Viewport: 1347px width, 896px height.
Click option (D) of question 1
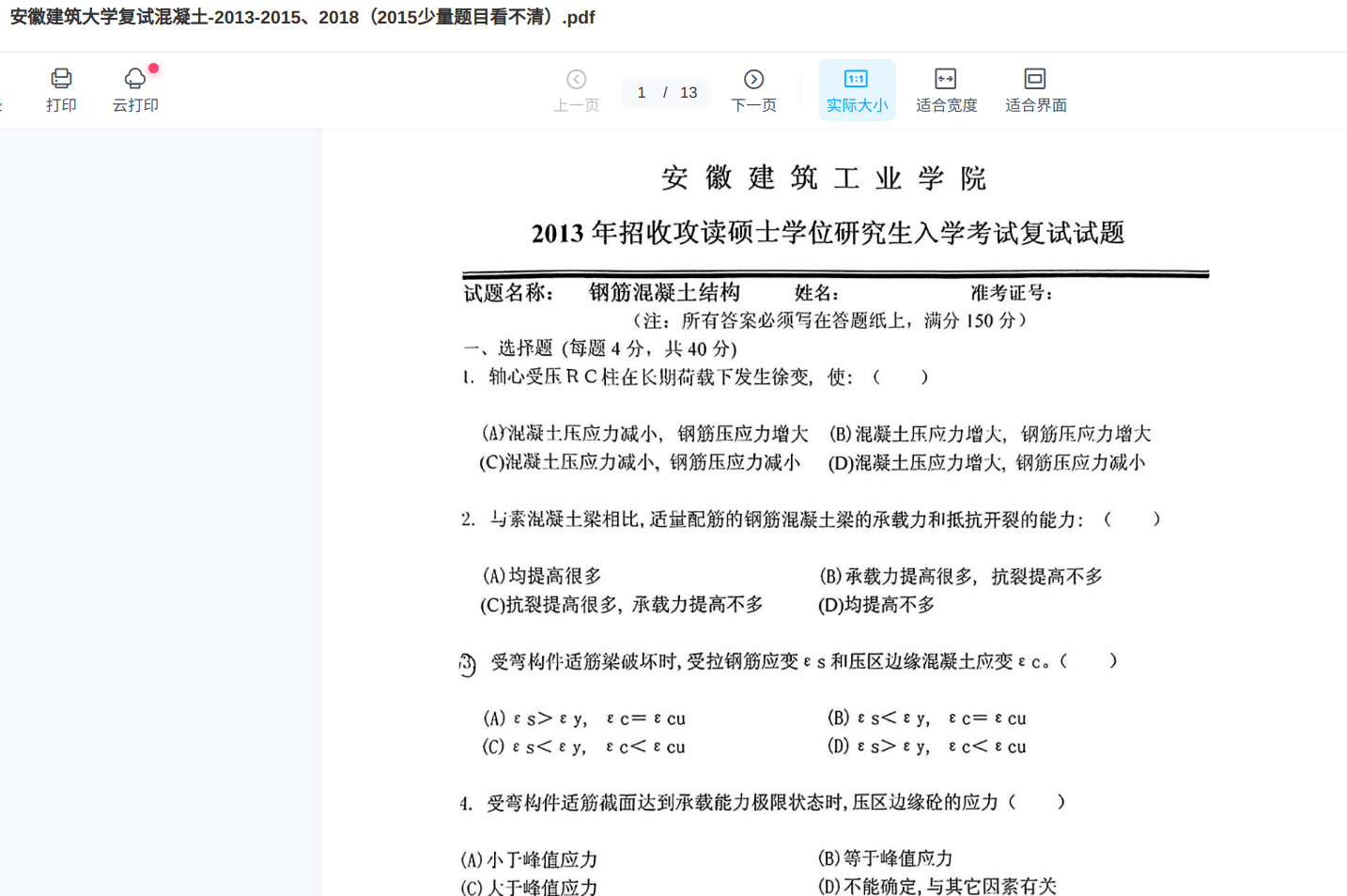click(x=986, y=463)
